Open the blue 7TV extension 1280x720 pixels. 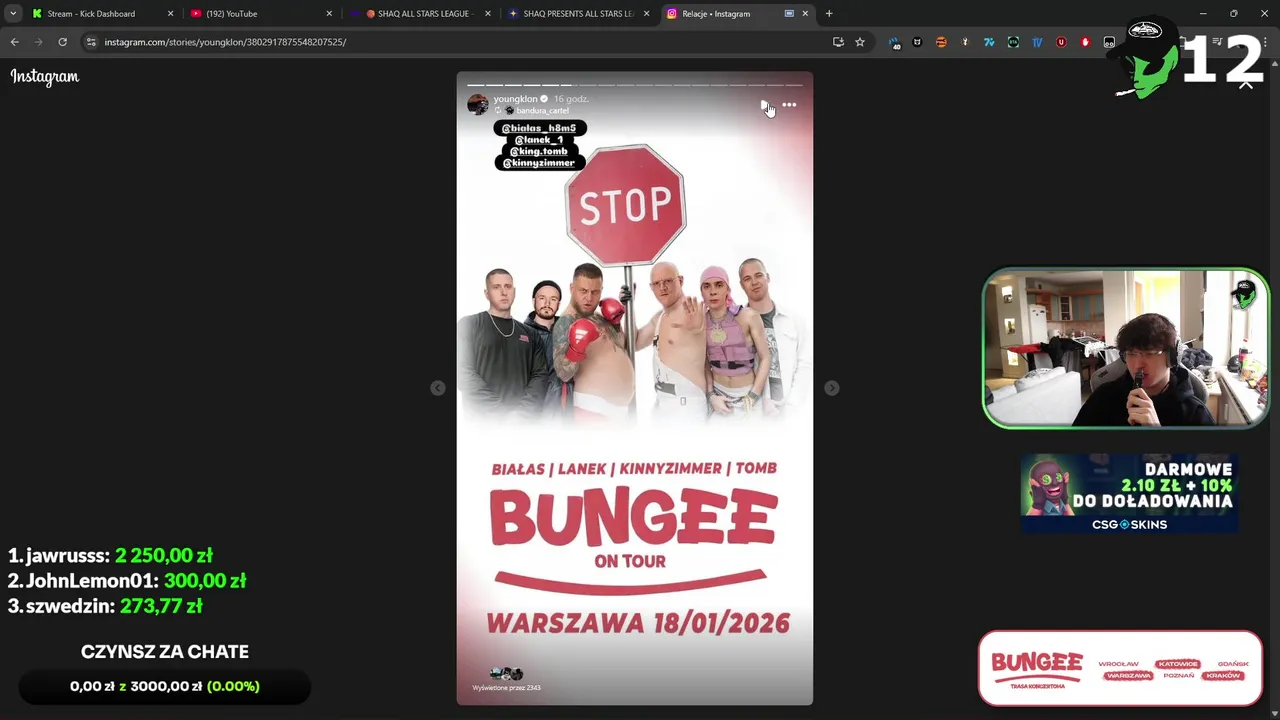click(989, 42)
